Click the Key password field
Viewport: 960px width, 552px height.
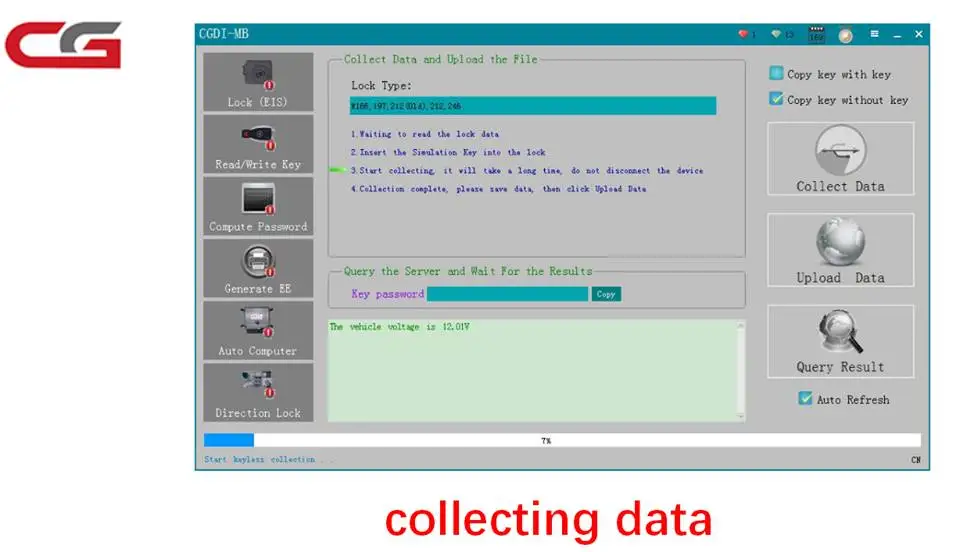[508, 294]
